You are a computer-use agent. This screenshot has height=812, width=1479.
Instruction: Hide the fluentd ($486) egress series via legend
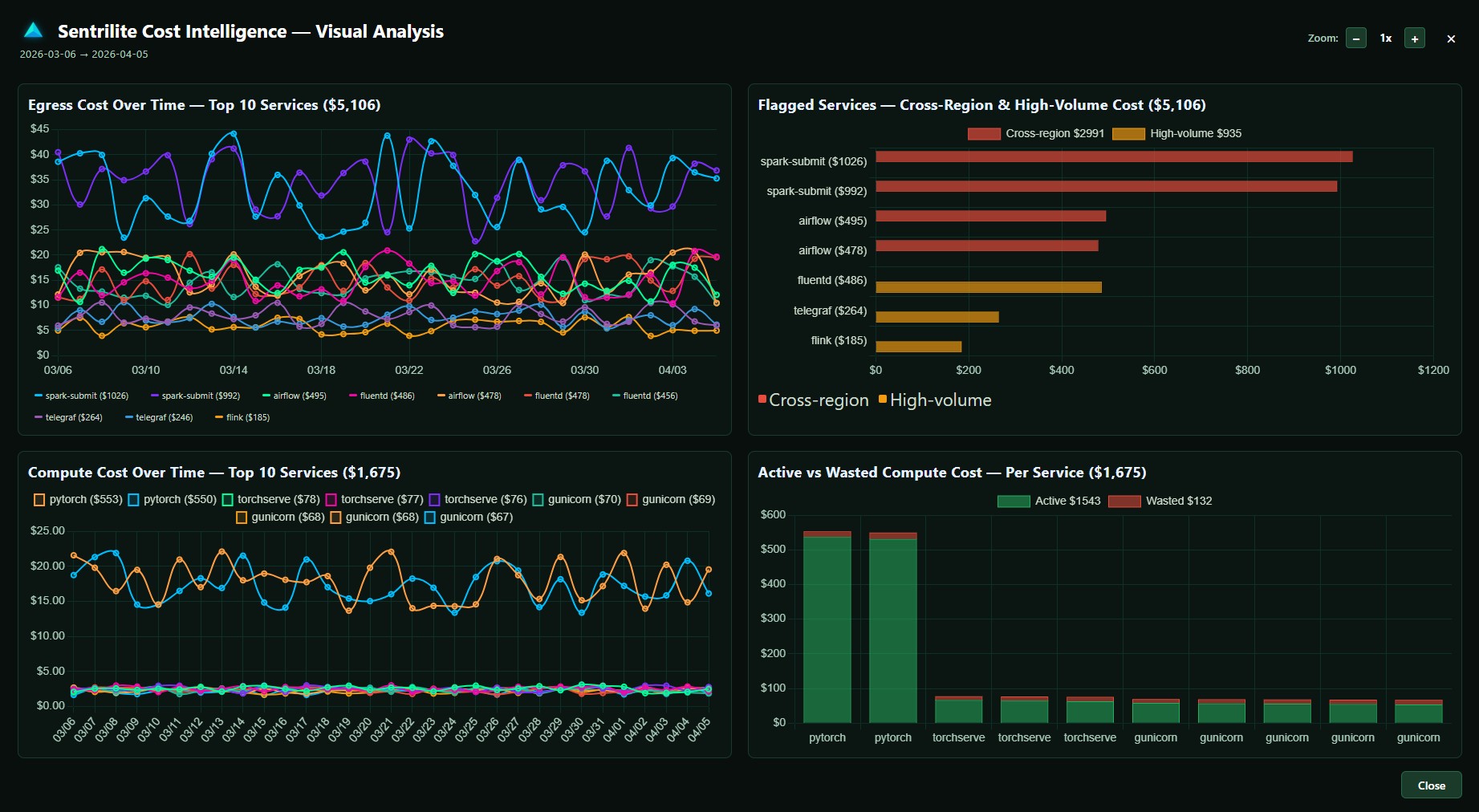[381, 395]
